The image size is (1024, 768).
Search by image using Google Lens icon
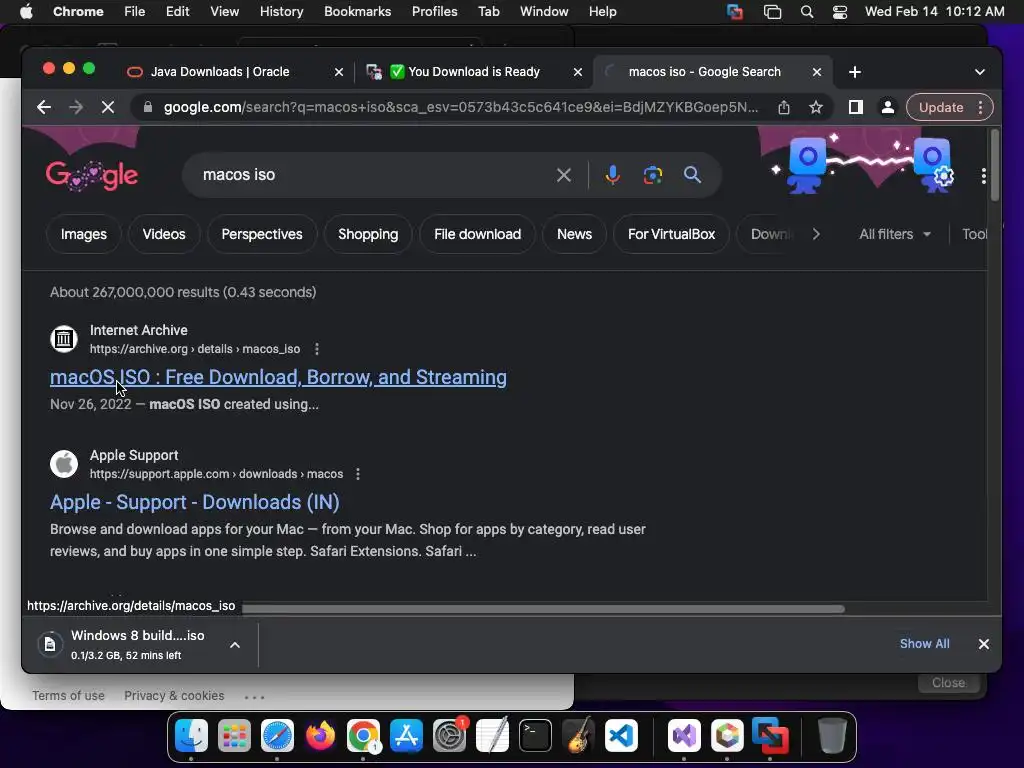coord(652,175)
